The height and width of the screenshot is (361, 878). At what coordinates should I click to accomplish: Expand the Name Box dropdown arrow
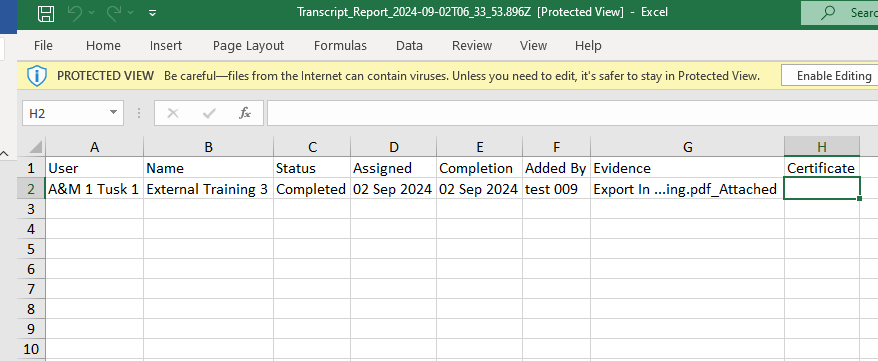pos(114,113)
